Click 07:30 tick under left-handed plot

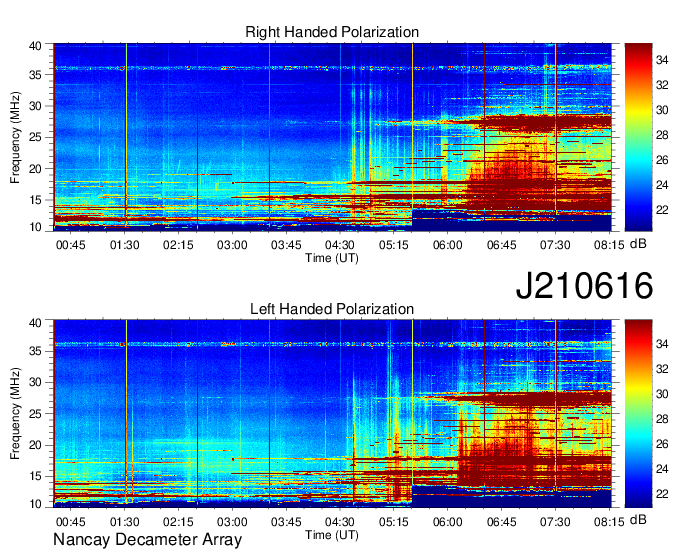pos(555,522)
